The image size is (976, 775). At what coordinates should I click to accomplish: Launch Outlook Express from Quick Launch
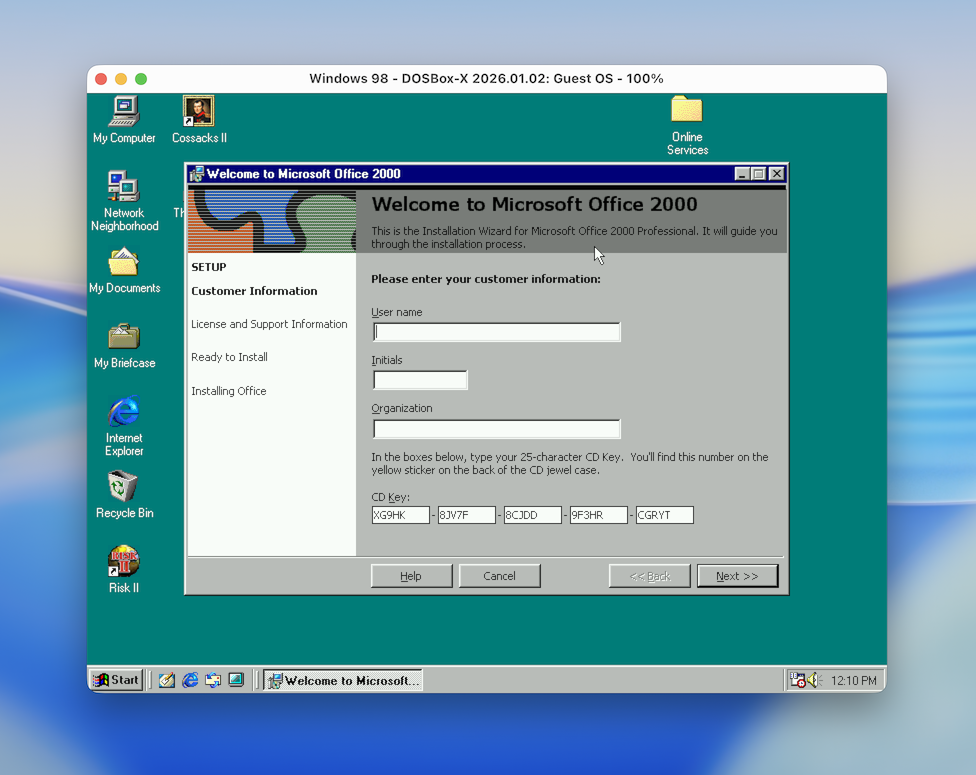pos(213,680)
